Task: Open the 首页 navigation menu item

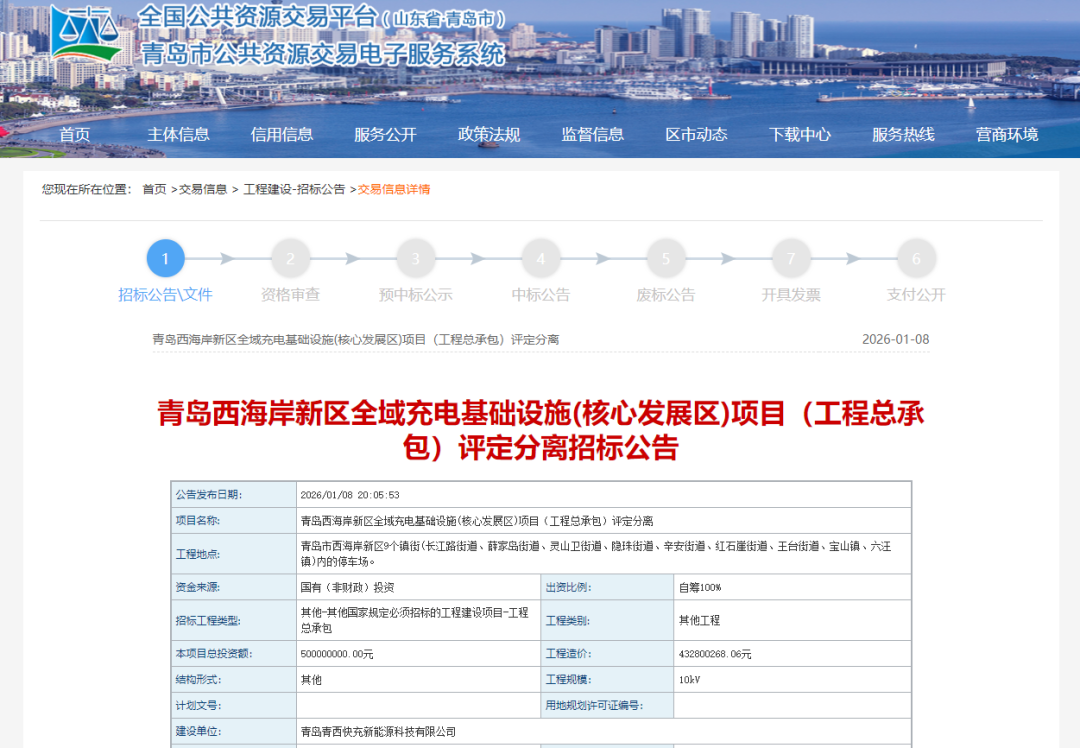Action: pyautogui.click(x=74, y=134)
